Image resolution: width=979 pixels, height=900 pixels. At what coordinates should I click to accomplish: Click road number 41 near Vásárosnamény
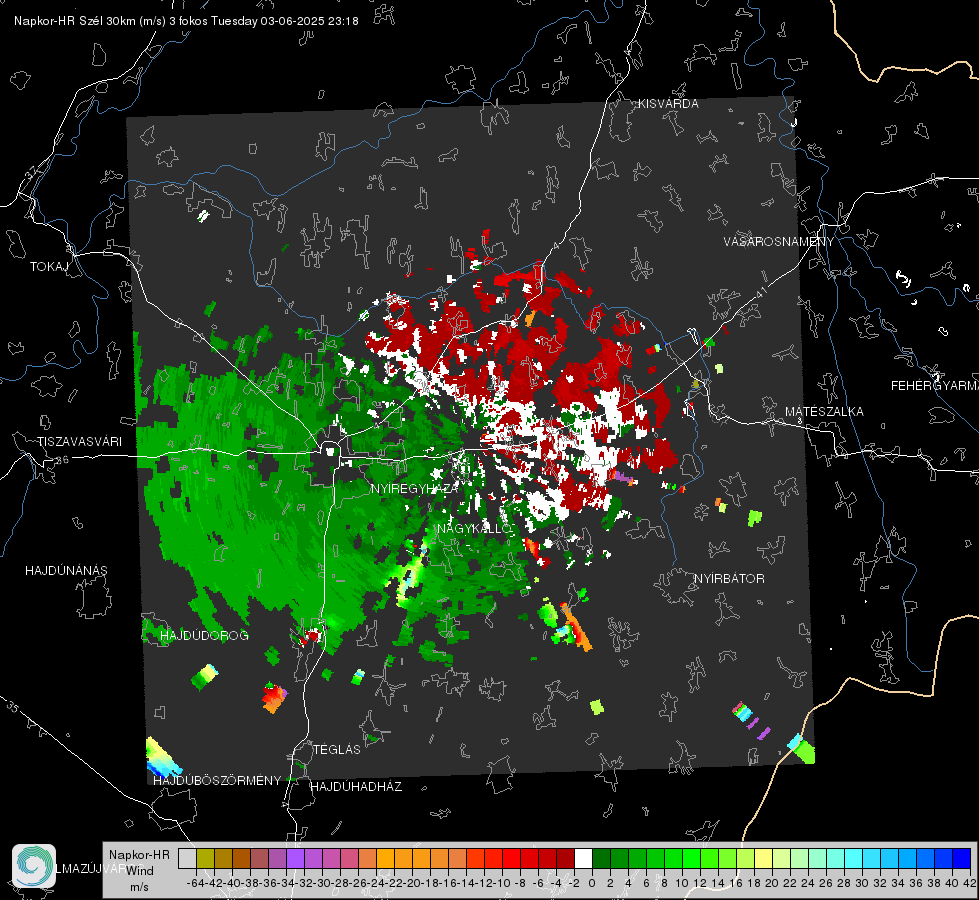tap(760, 293)
